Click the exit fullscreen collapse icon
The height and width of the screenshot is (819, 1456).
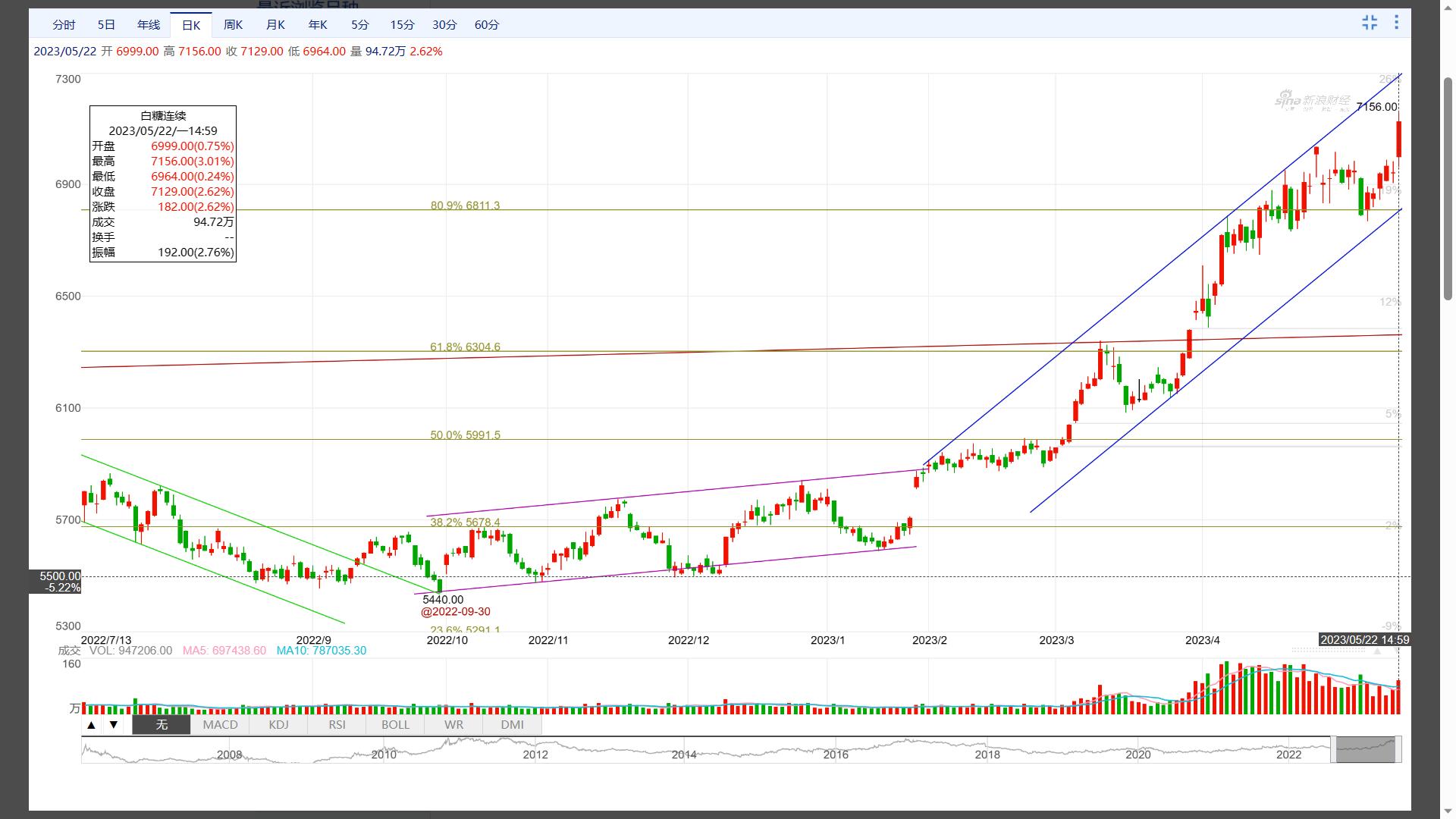coord(1369,23)
